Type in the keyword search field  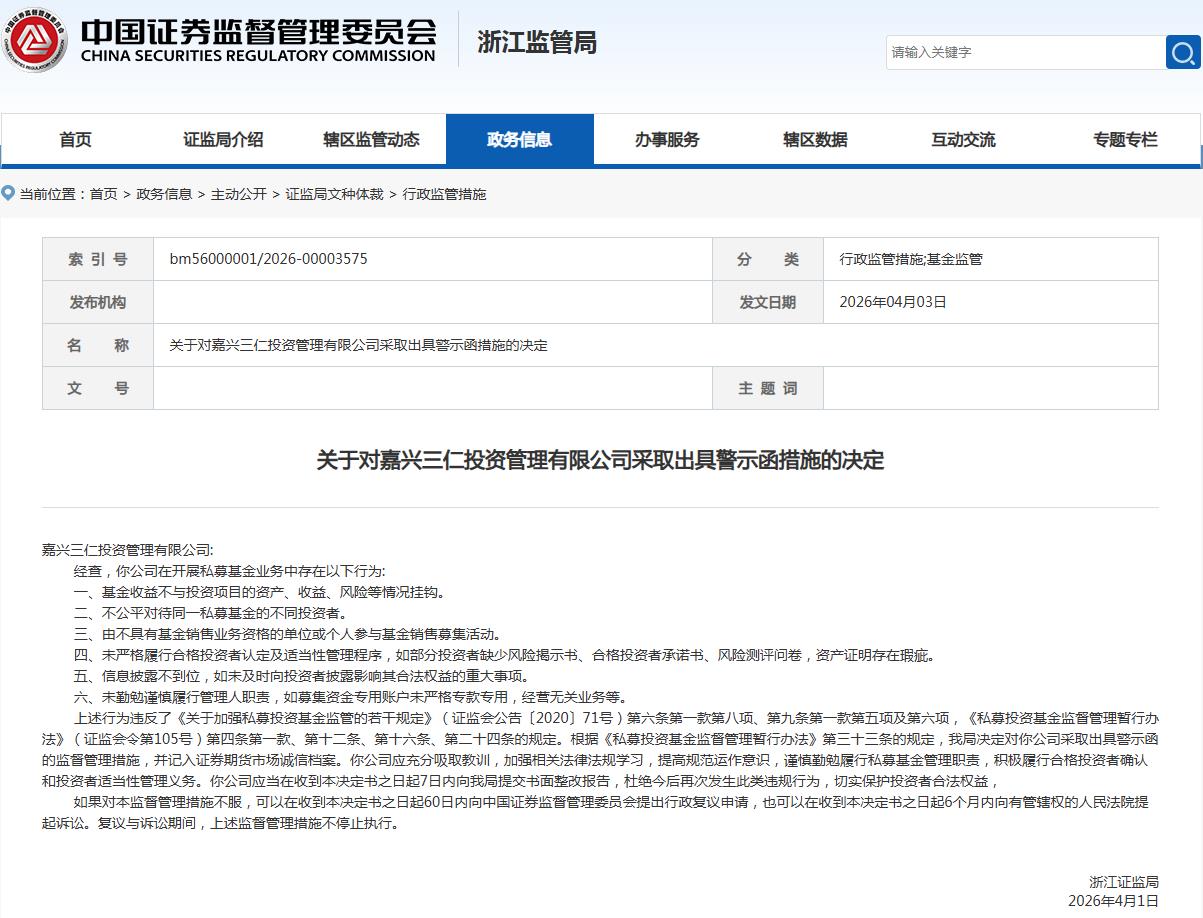tap(1024, 52)
